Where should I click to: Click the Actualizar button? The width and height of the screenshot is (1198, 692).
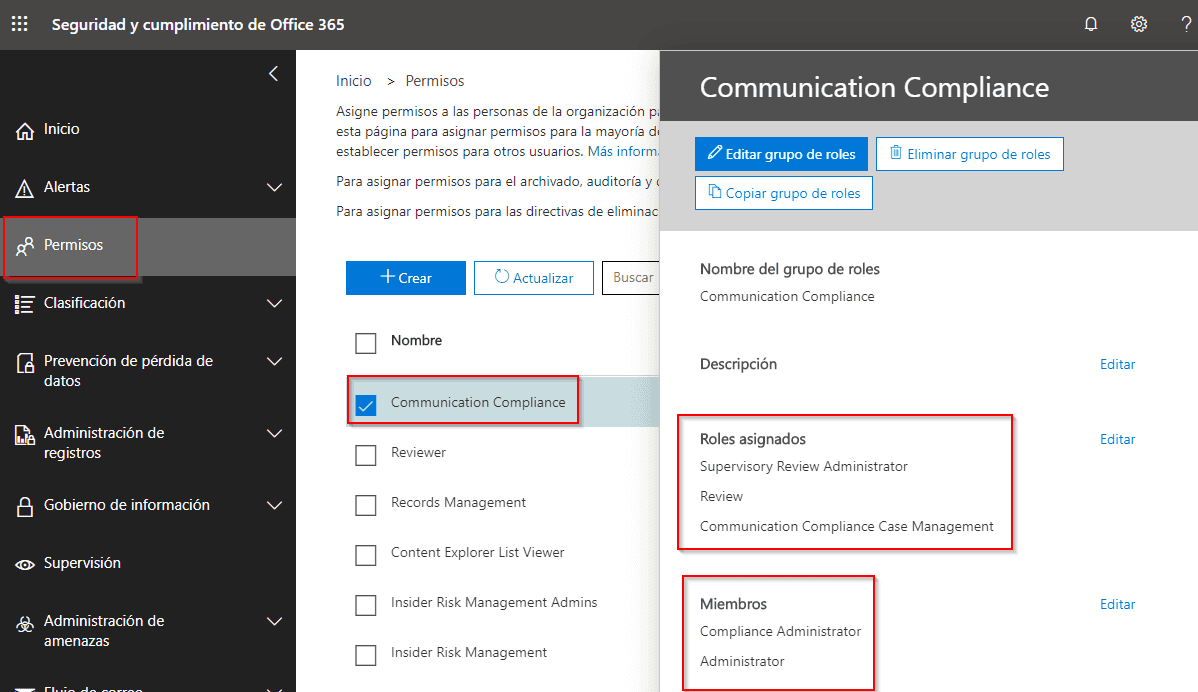533,278
